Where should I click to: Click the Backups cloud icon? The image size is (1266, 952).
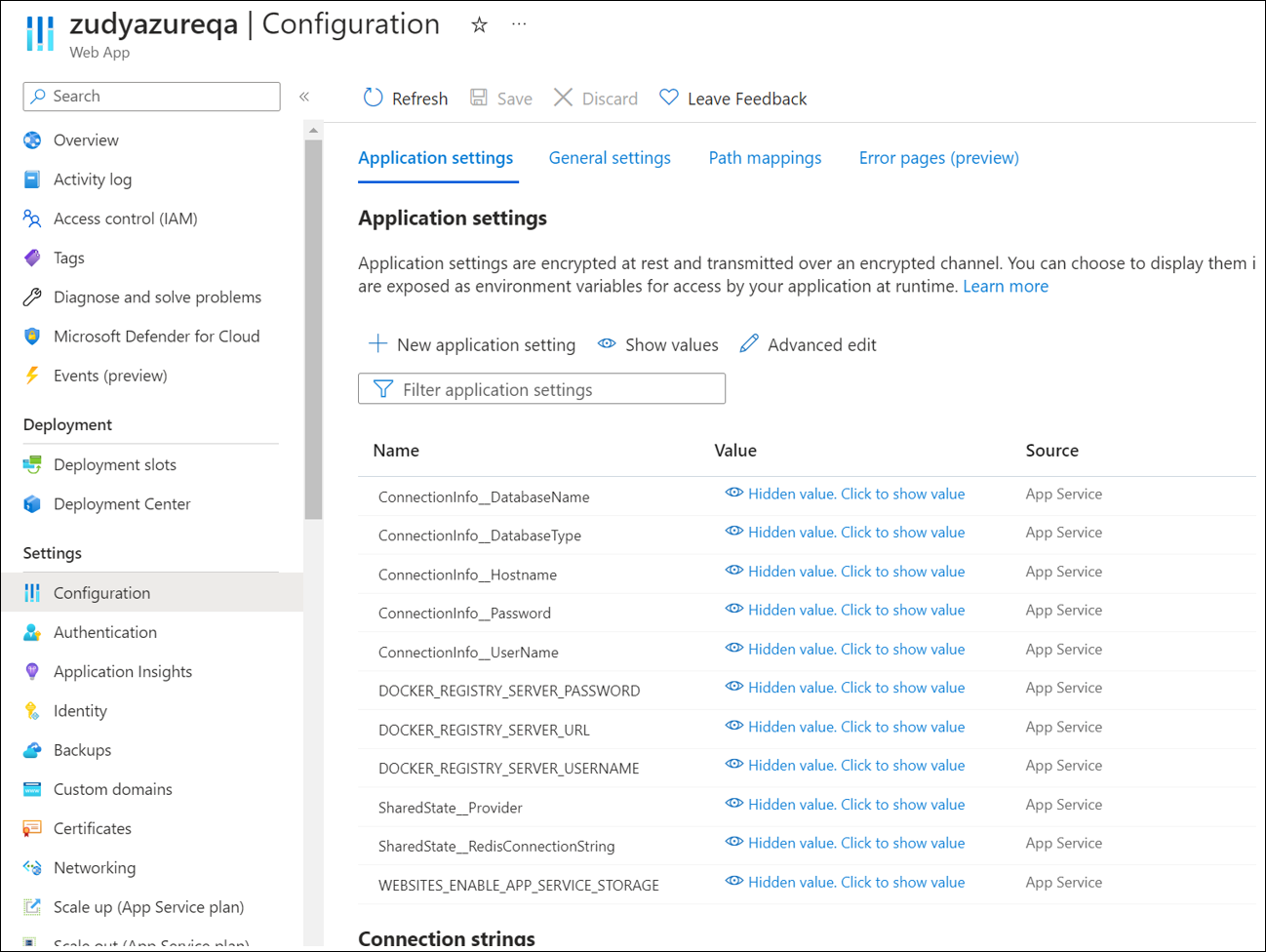point(32,750)
